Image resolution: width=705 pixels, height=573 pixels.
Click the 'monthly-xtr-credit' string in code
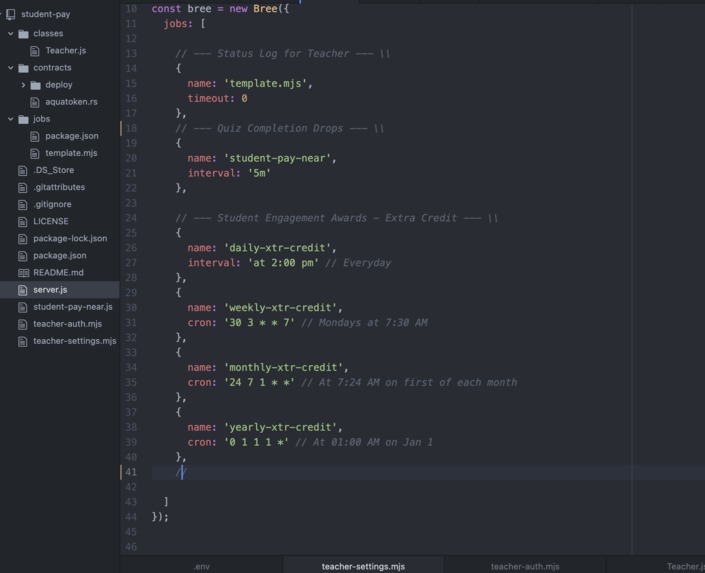[283, 367]
